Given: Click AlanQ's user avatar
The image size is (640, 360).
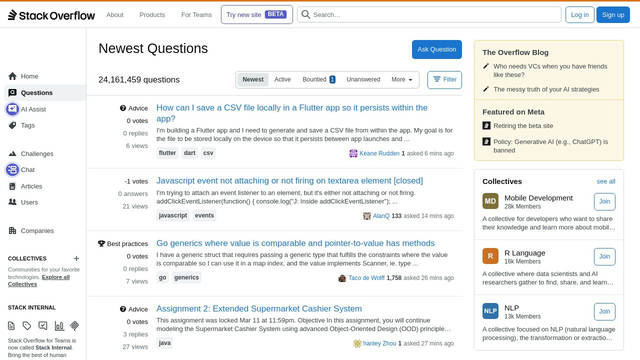Looking at the screenshot, I should pos(367,216).
